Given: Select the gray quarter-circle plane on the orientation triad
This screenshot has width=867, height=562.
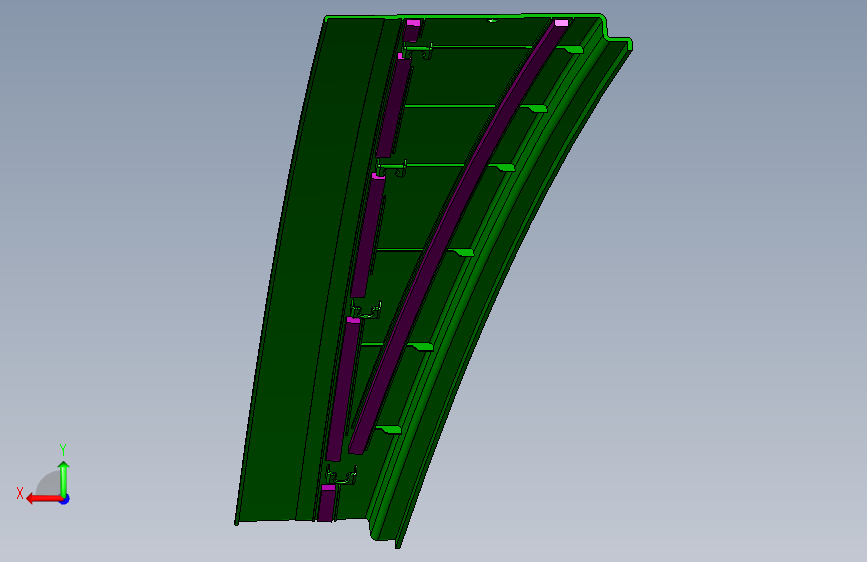Looking at the screenshot, I should tap(48, 484).
